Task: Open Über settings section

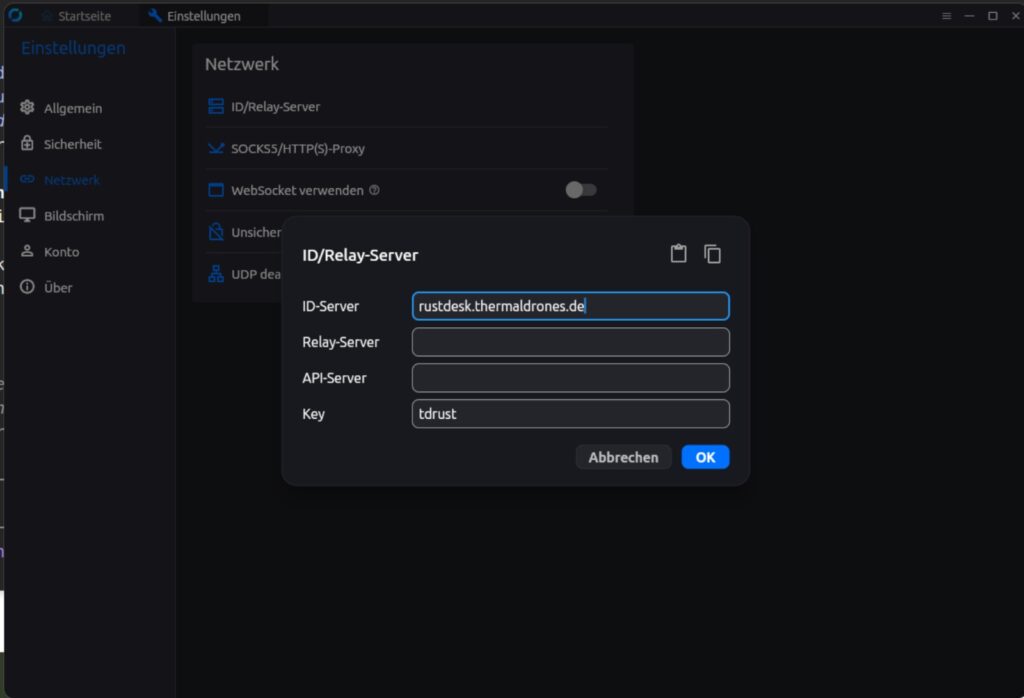Action: coord(60,287)
